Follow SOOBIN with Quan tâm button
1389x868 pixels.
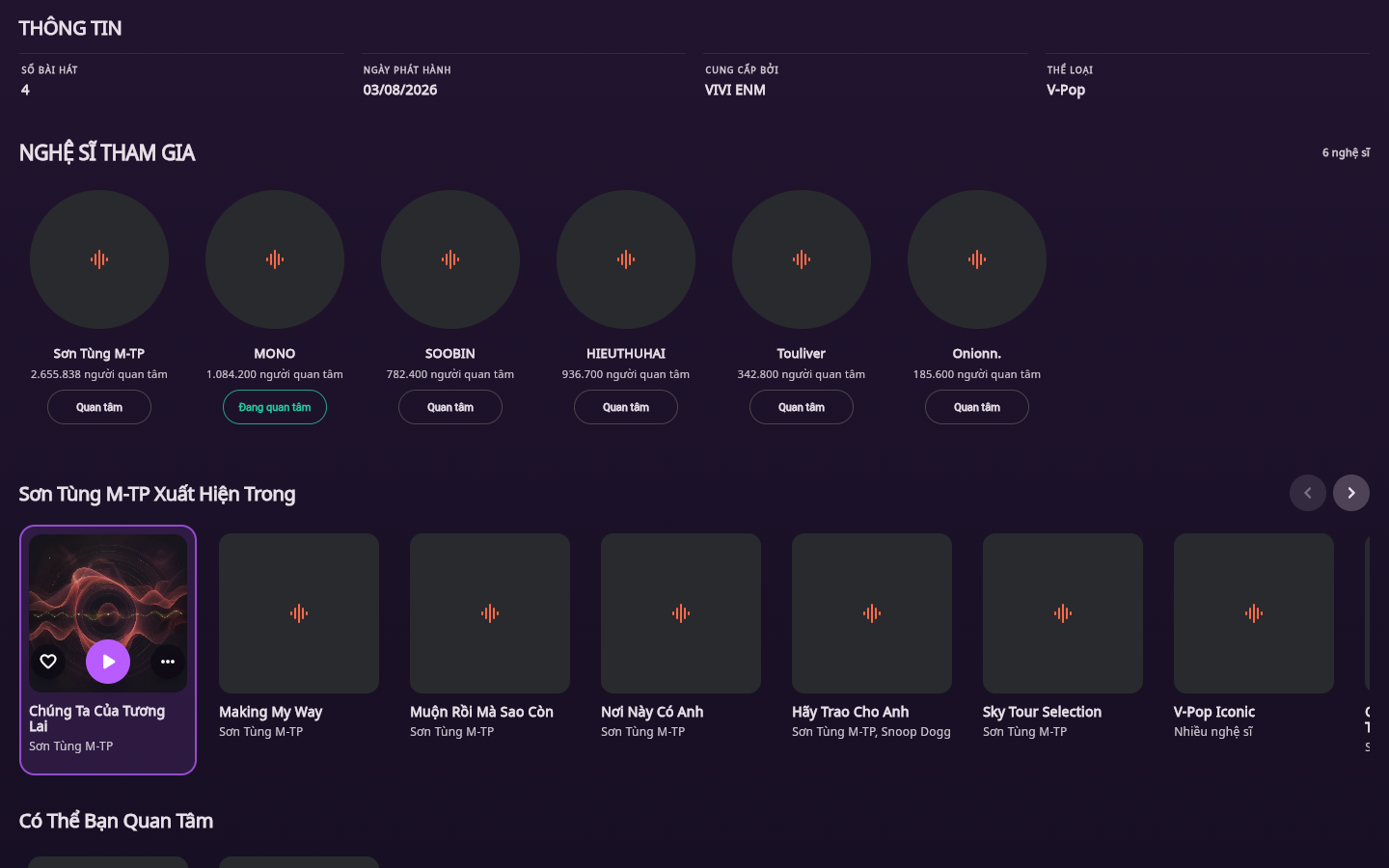click(x=450, y=407)
